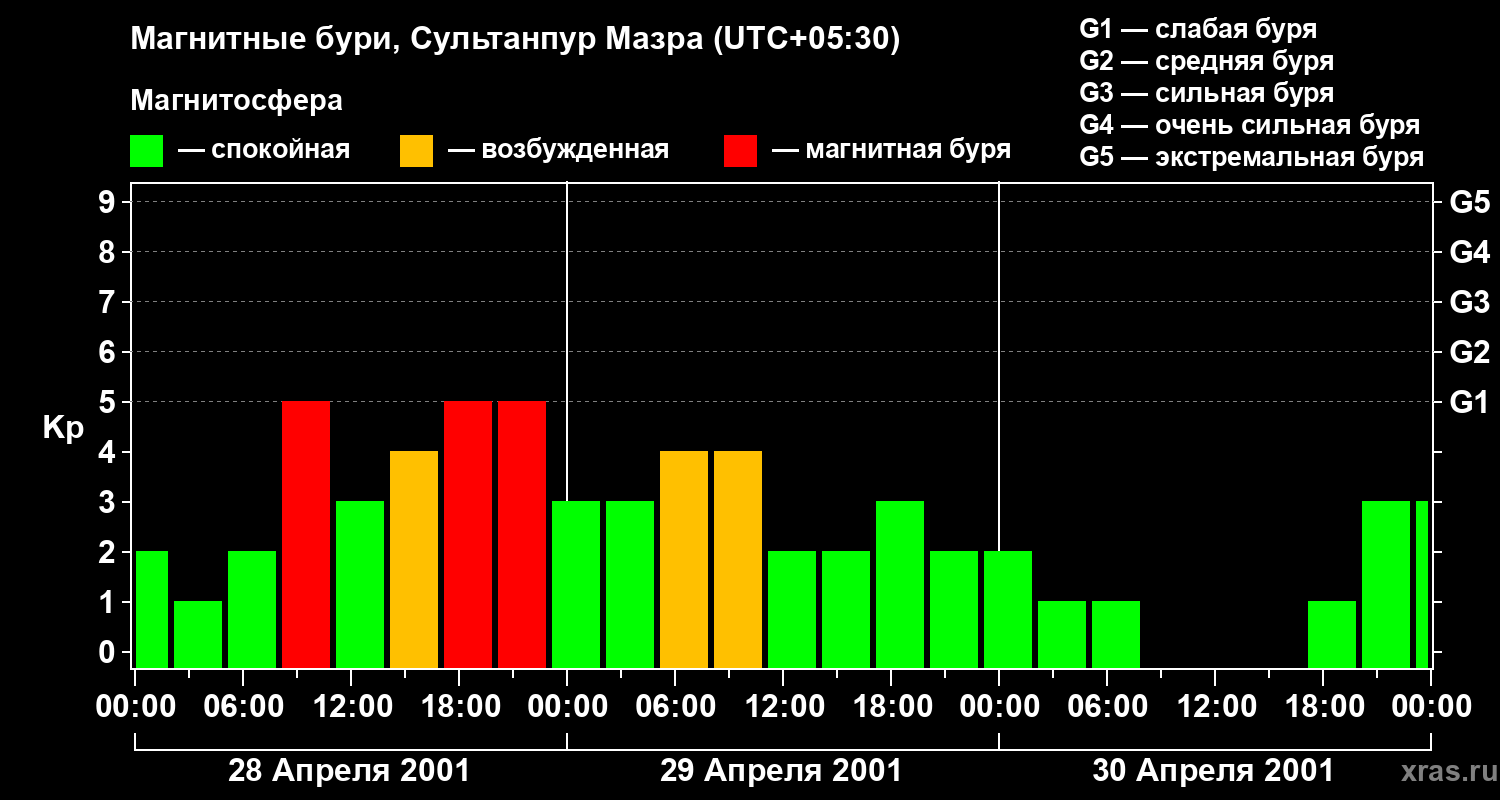Click the single yellow Kp 4 bar on 28 April
Viewport: 1500px width, 800px height.
tap(414, 560)
